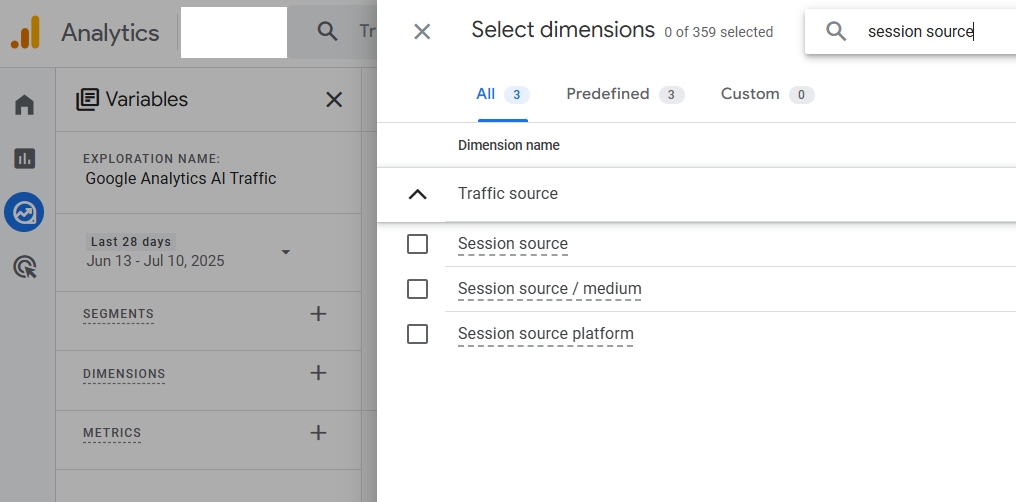Open the Home icon in sidebar

(24, 105)
